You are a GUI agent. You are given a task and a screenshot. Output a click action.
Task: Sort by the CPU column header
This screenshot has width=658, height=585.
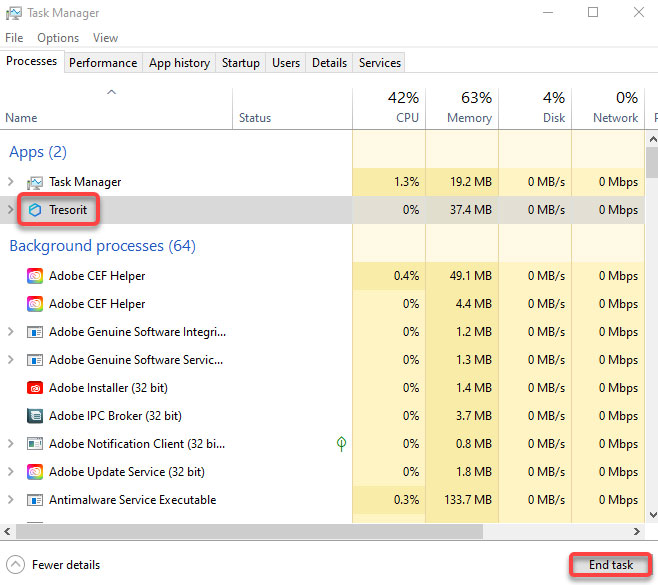click(389, 109)
